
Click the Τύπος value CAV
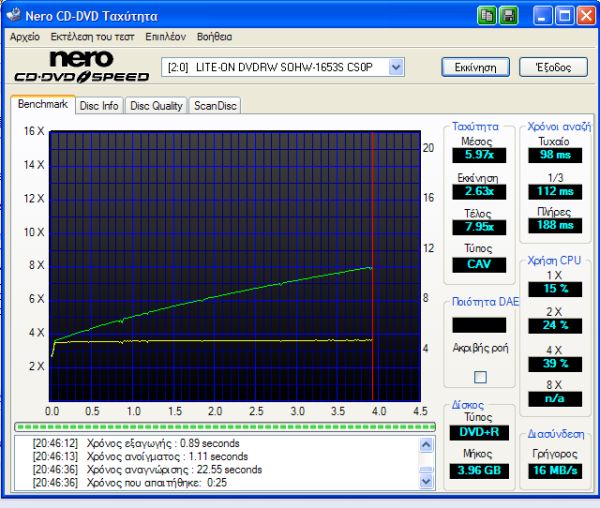pyautogui.click(x=479, y=264)
